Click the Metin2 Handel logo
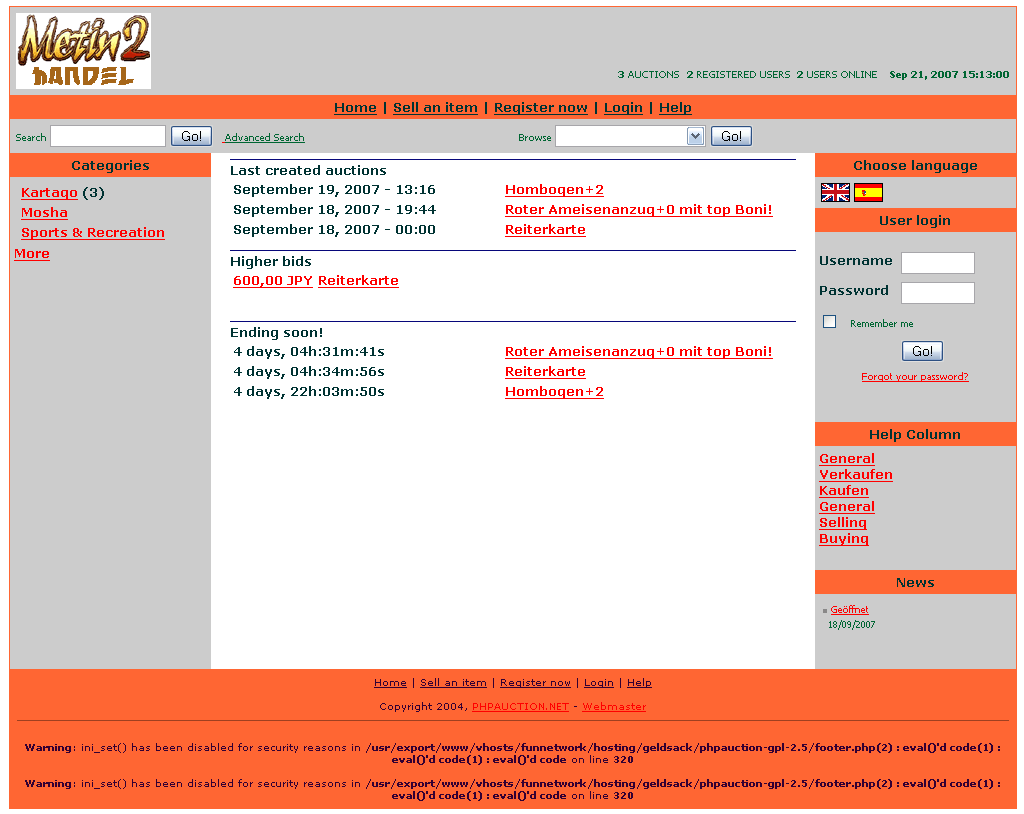 tap(83, 51)
